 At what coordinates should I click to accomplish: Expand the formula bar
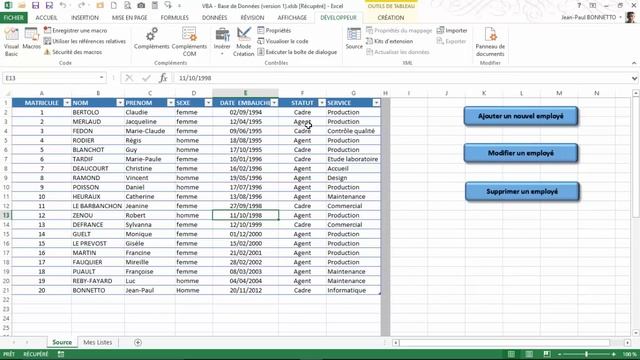(634, 78)
